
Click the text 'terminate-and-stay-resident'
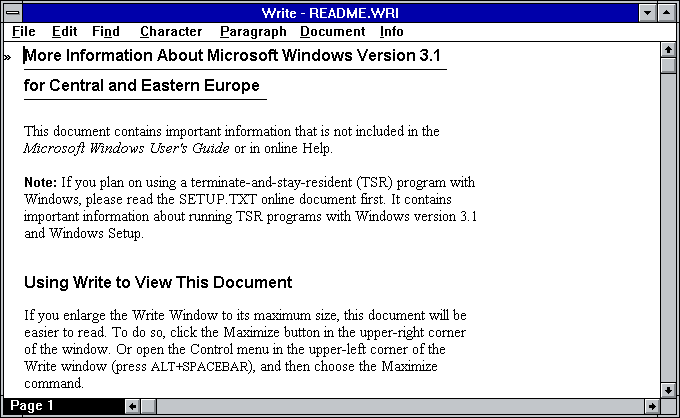tap(271, 183)
